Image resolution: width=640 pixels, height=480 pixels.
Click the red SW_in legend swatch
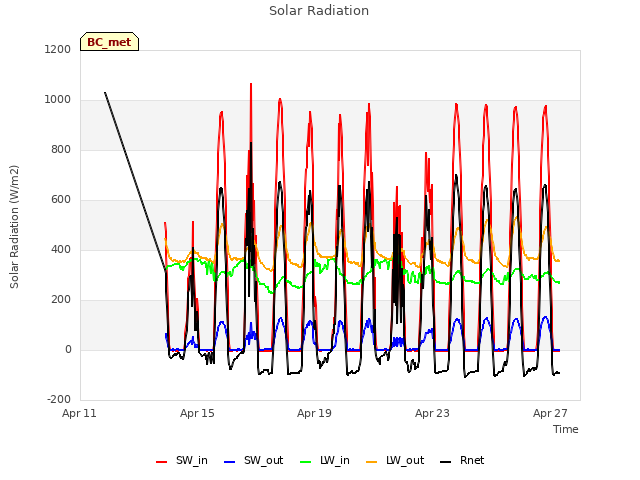coord(162,462)
